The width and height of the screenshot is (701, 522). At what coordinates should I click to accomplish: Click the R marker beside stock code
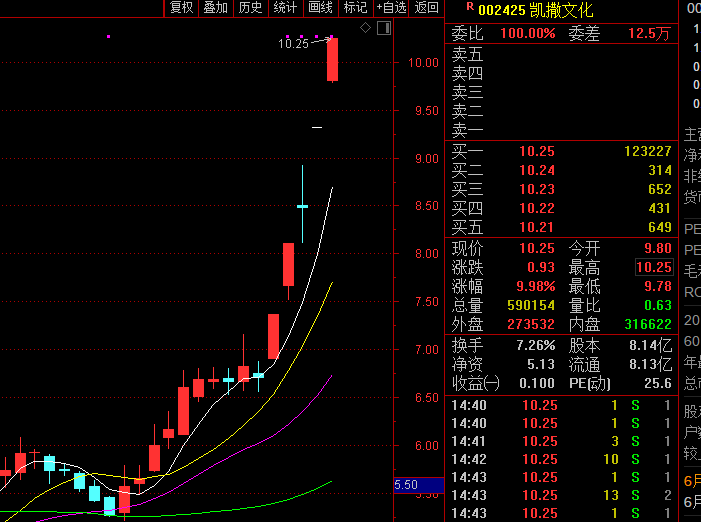pos(470,7)
